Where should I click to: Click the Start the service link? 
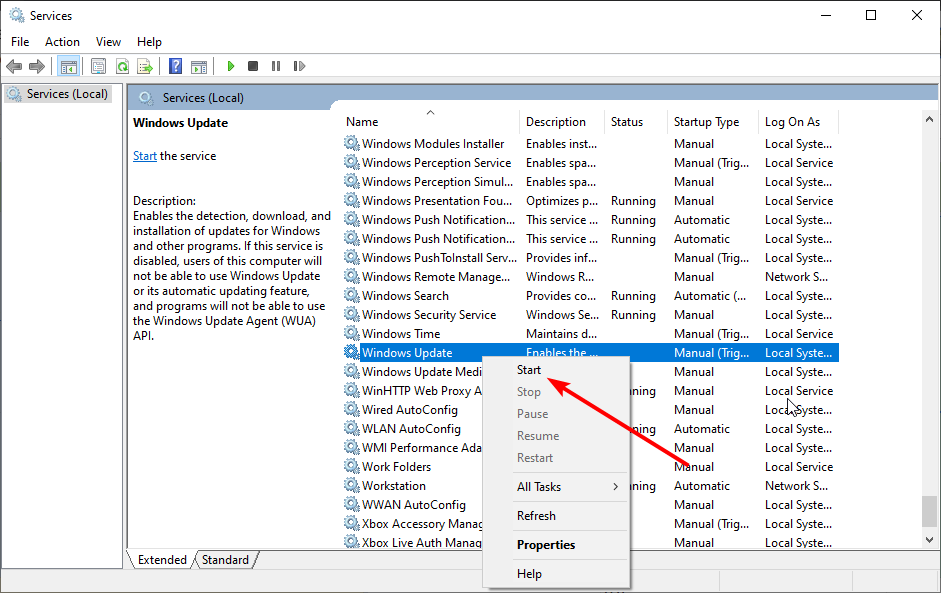(x=145, y=156)
